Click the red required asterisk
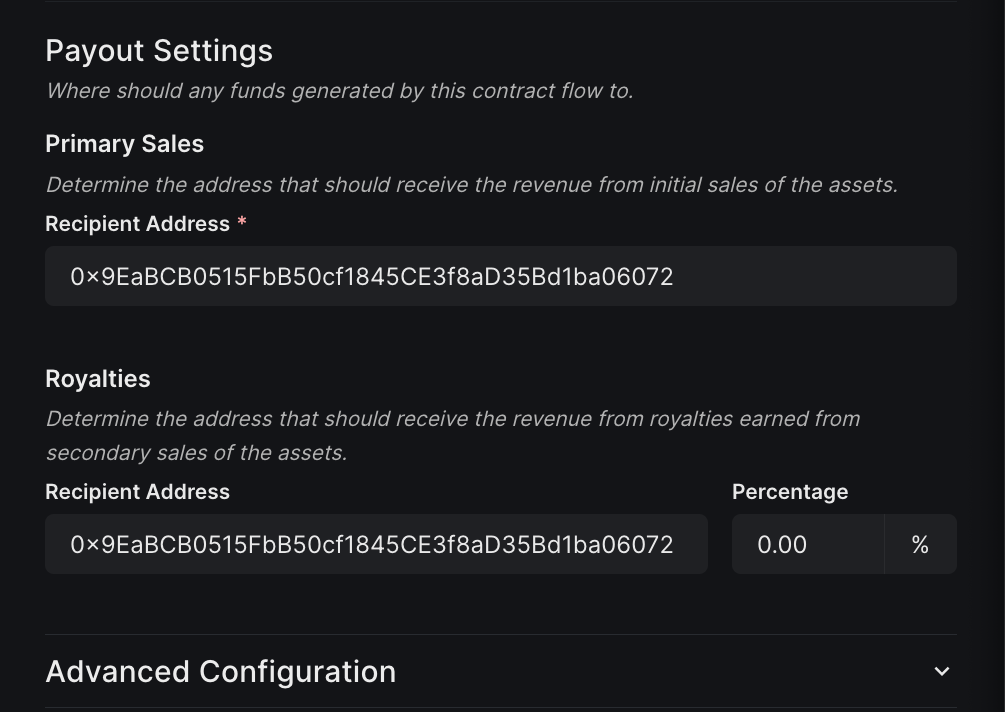 click(x=241, y=223)
